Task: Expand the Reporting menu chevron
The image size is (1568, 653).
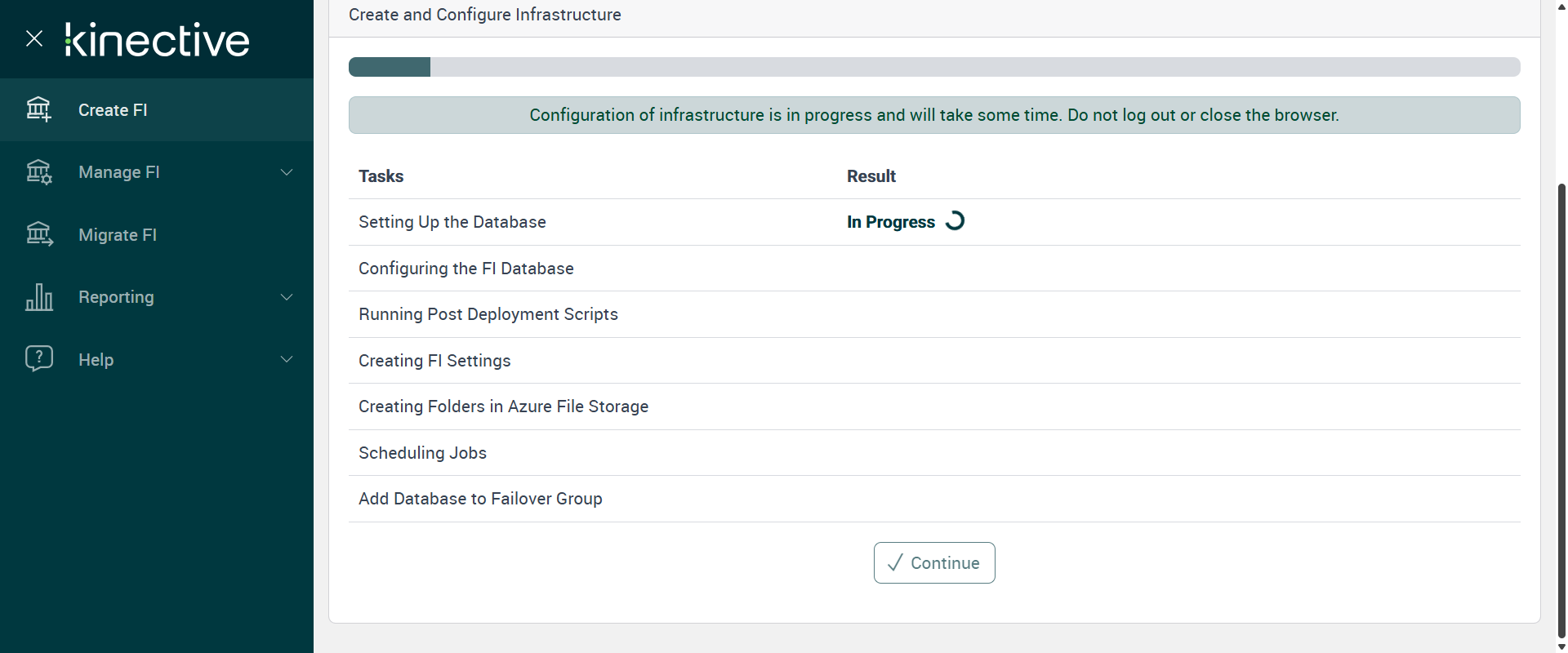Action: coord(287,297)
